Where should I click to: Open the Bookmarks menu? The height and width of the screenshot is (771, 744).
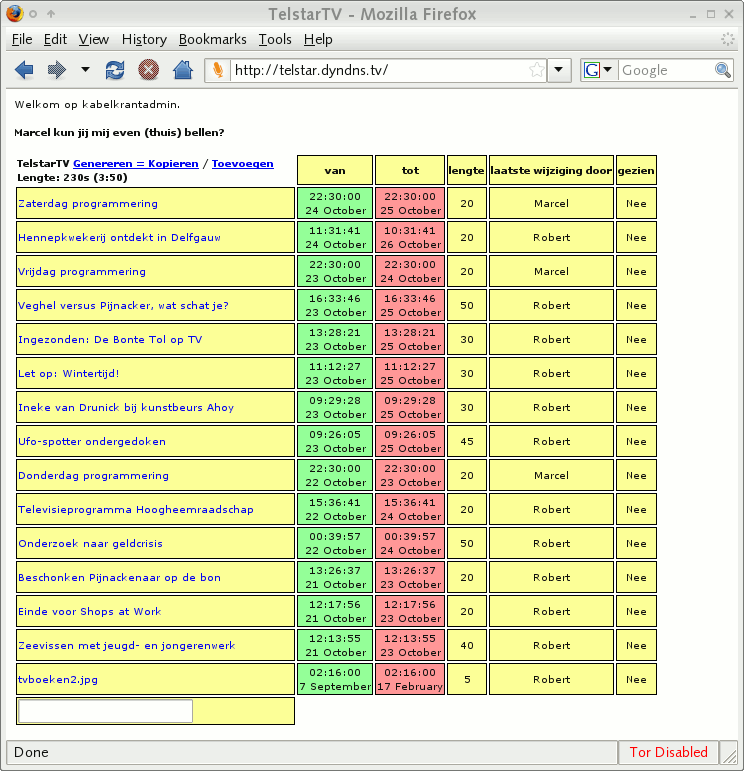[x=212, y=39]
